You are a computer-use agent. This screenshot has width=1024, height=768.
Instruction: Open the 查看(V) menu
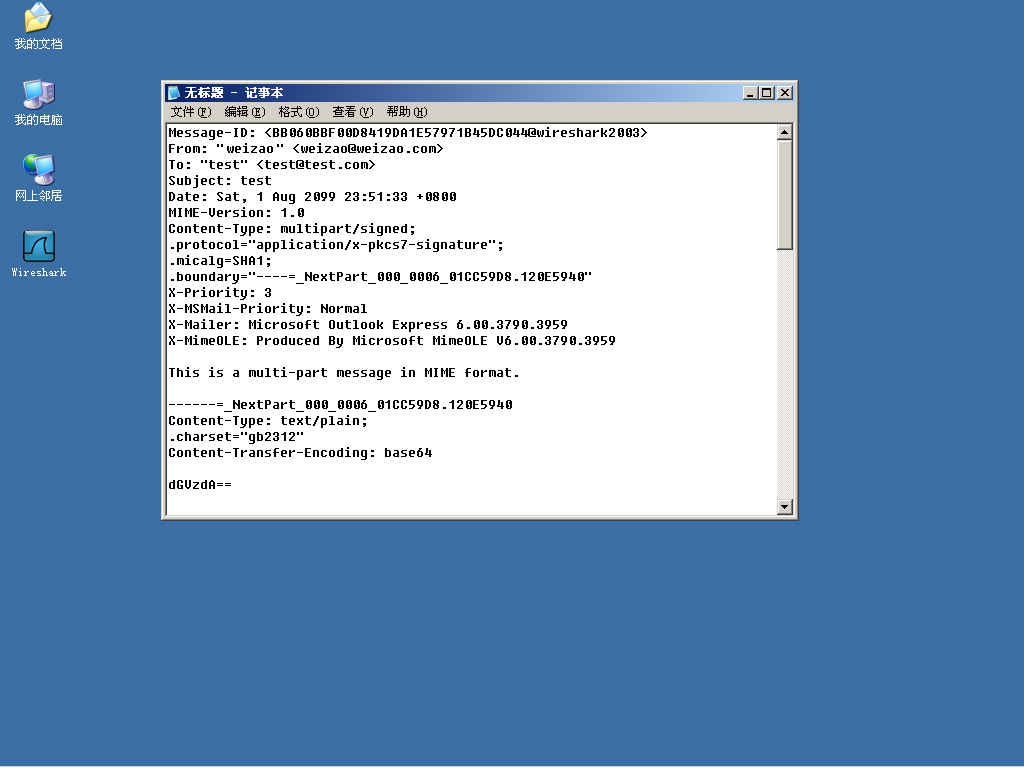[x=353, y=112]
